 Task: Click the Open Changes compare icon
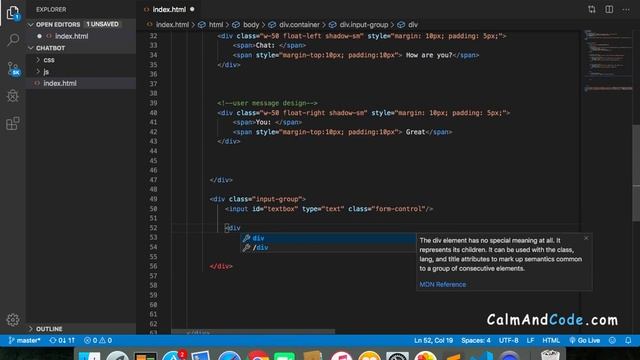(x=591, y=9)
